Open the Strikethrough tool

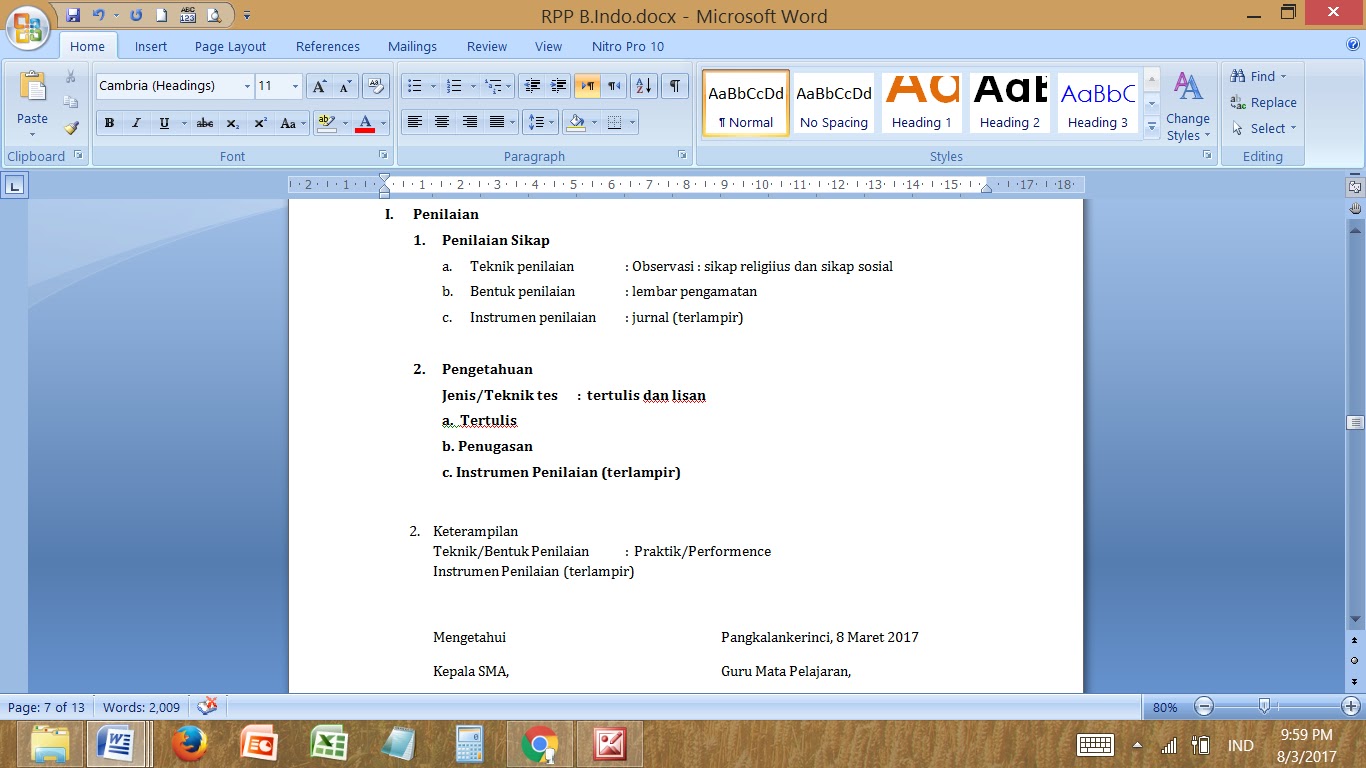coord(204,122)
